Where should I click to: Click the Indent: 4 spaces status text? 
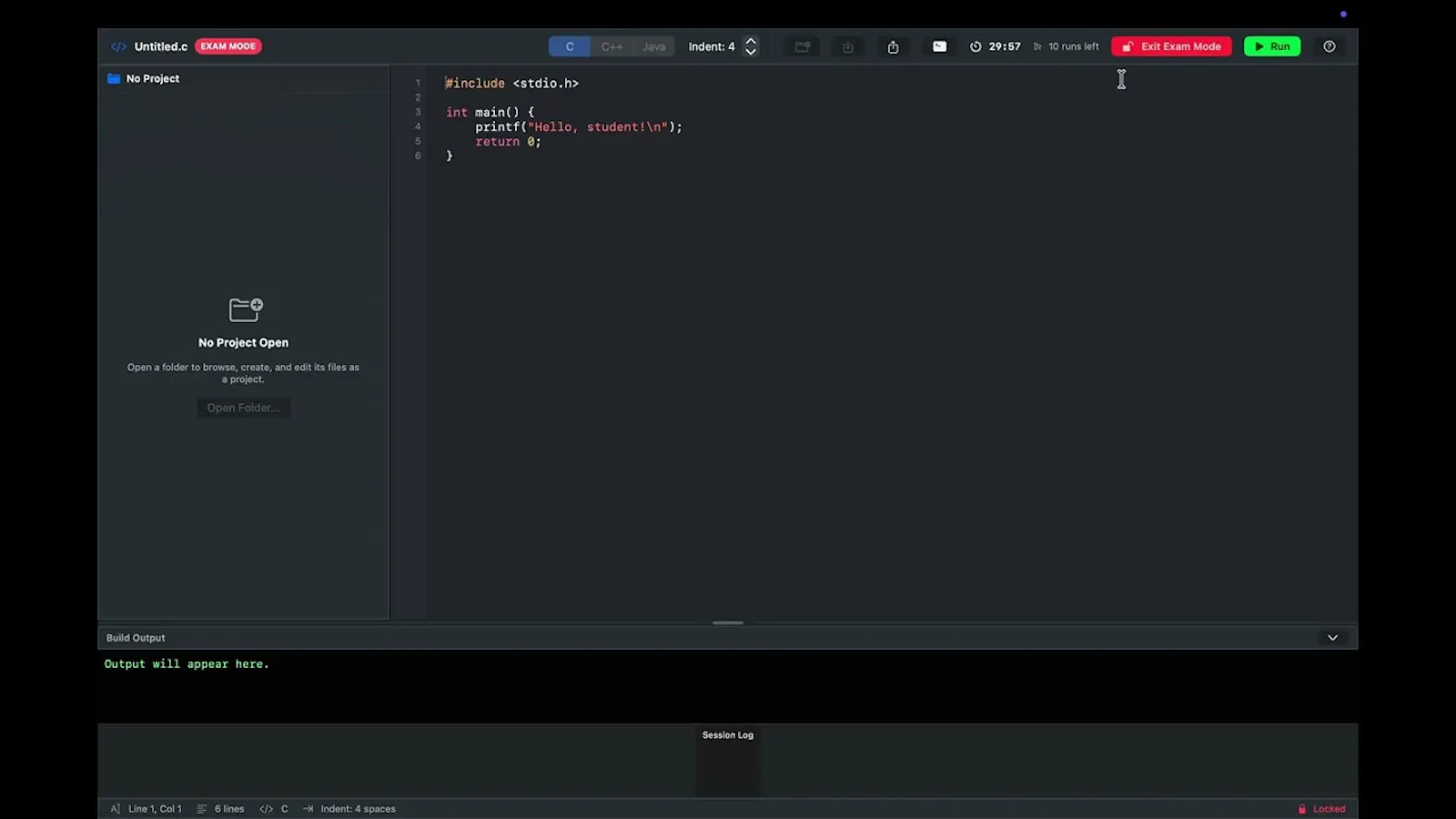(x=358, y=808)
